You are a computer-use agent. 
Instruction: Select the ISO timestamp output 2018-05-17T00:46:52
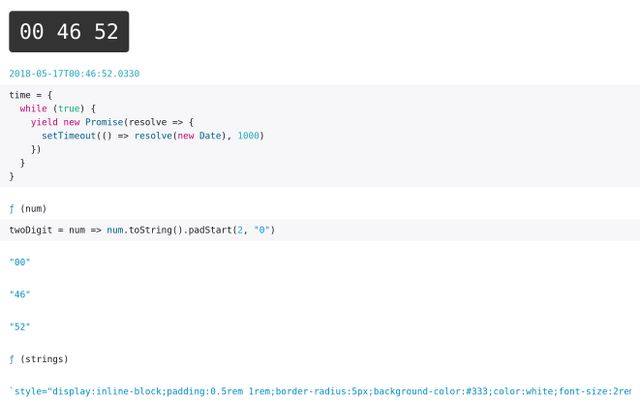(74, 73)
